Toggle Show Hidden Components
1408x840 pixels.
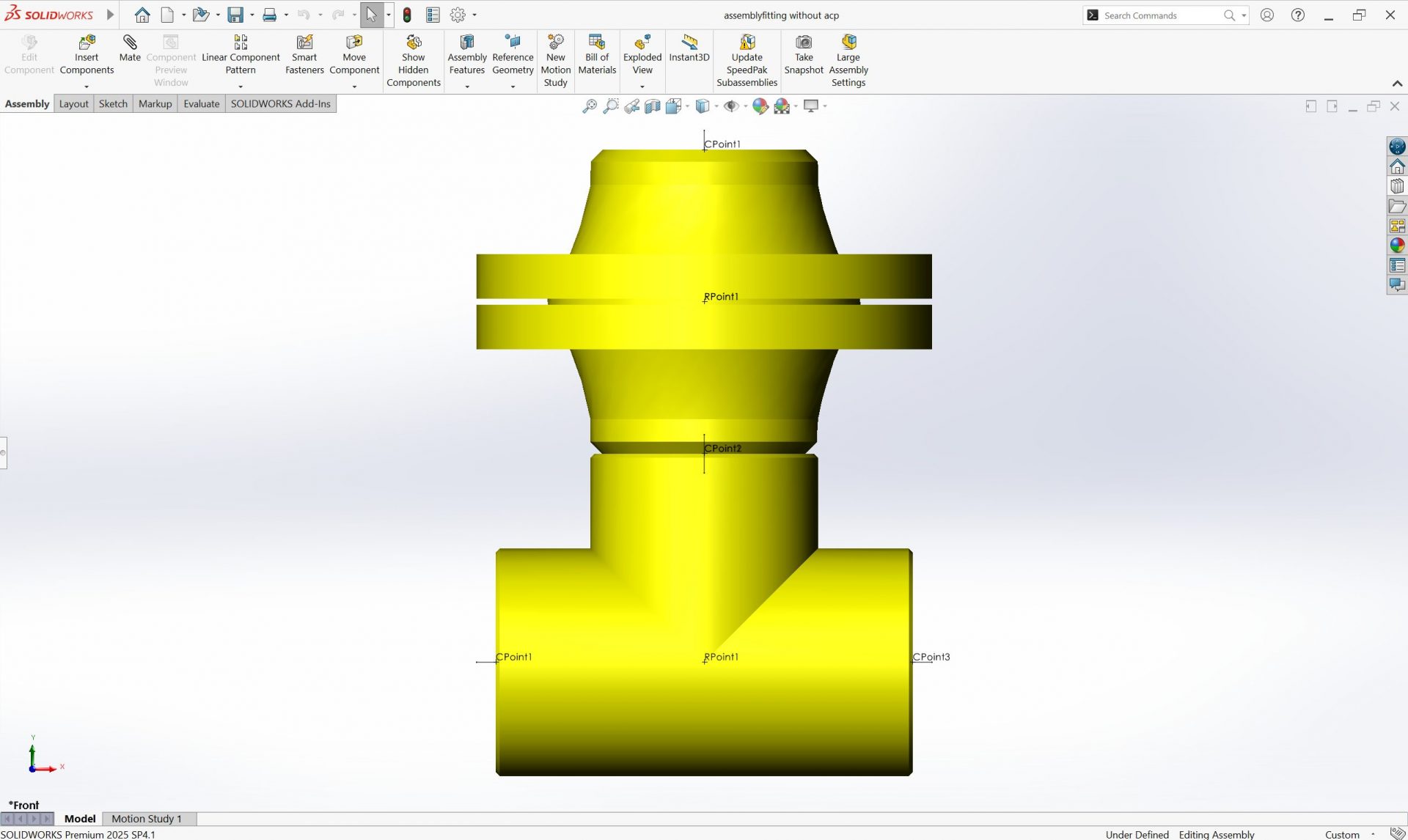[x=413, y=59]
